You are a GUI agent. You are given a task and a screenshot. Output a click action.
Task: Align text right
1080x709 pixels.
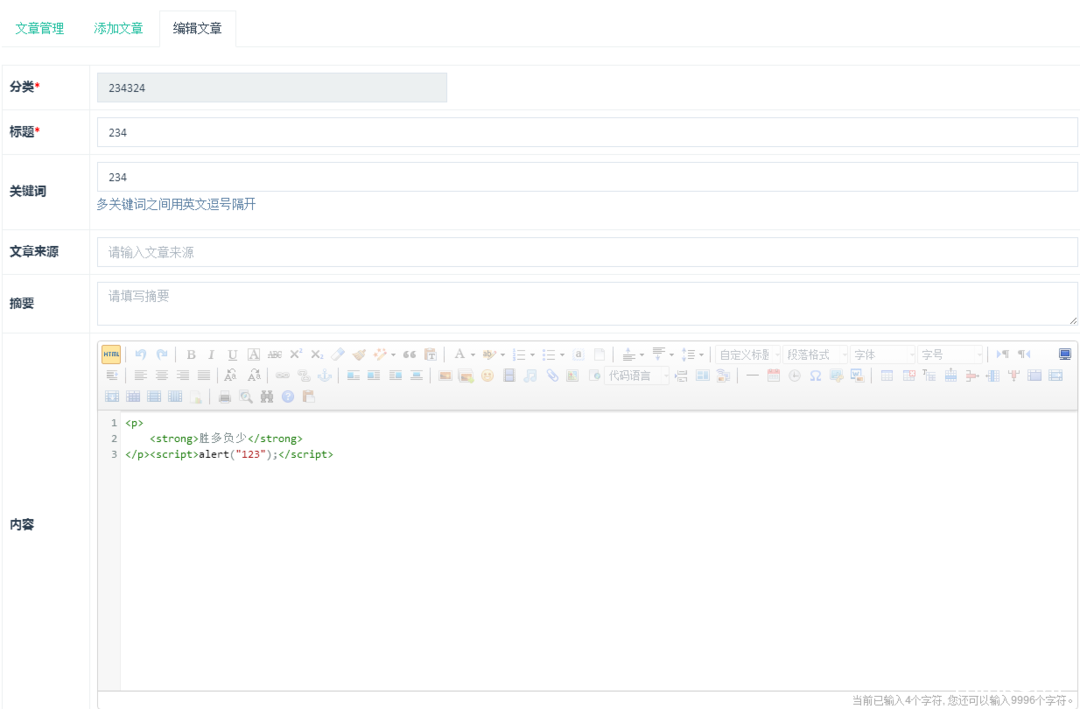183,376
